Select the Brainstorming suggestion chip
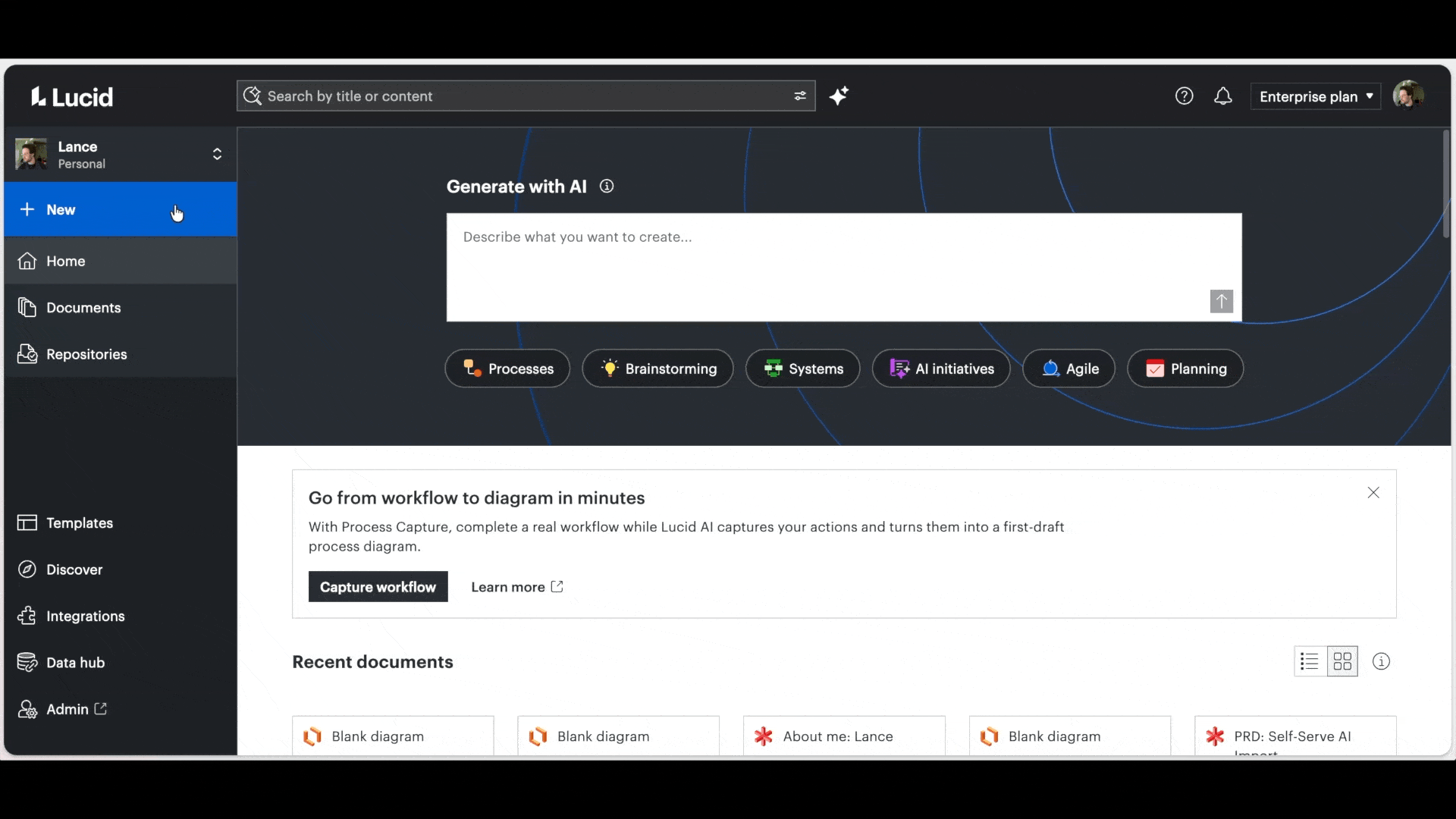Screen dimensions: 1456x819 (x=657, y=369)
